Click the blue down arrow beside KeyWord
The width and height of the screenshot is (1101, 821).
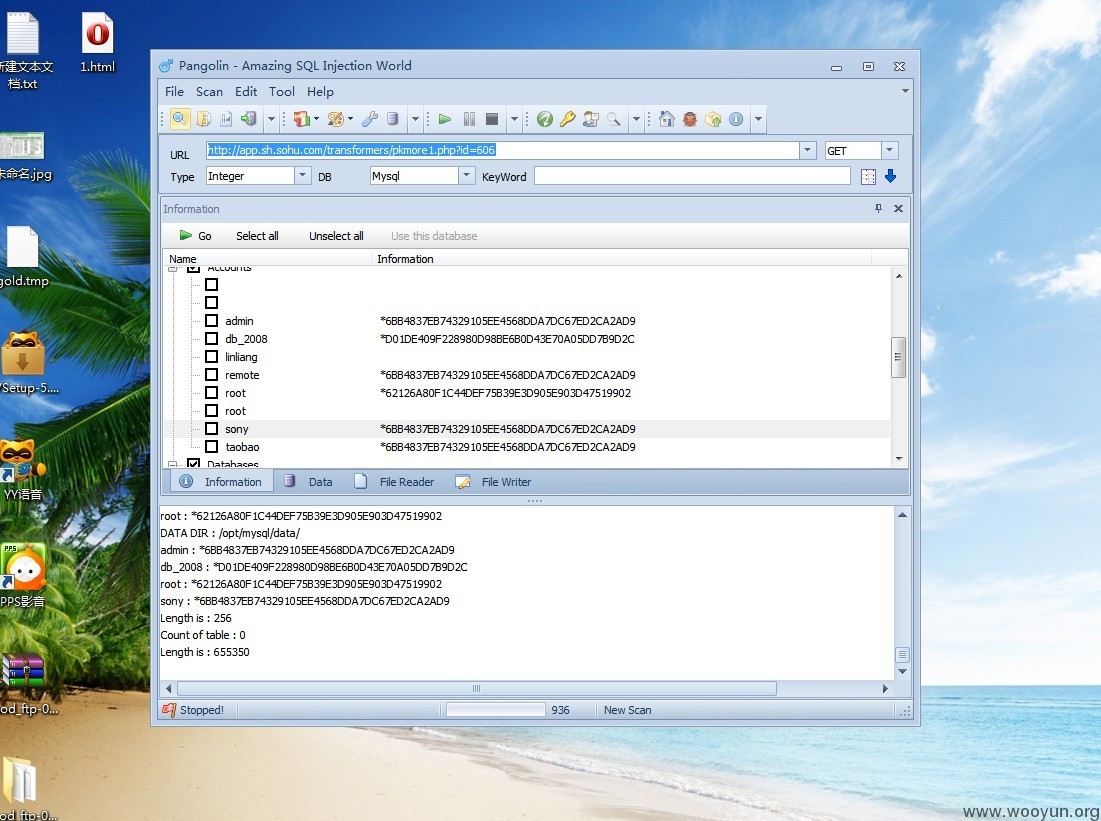[890, 176]
